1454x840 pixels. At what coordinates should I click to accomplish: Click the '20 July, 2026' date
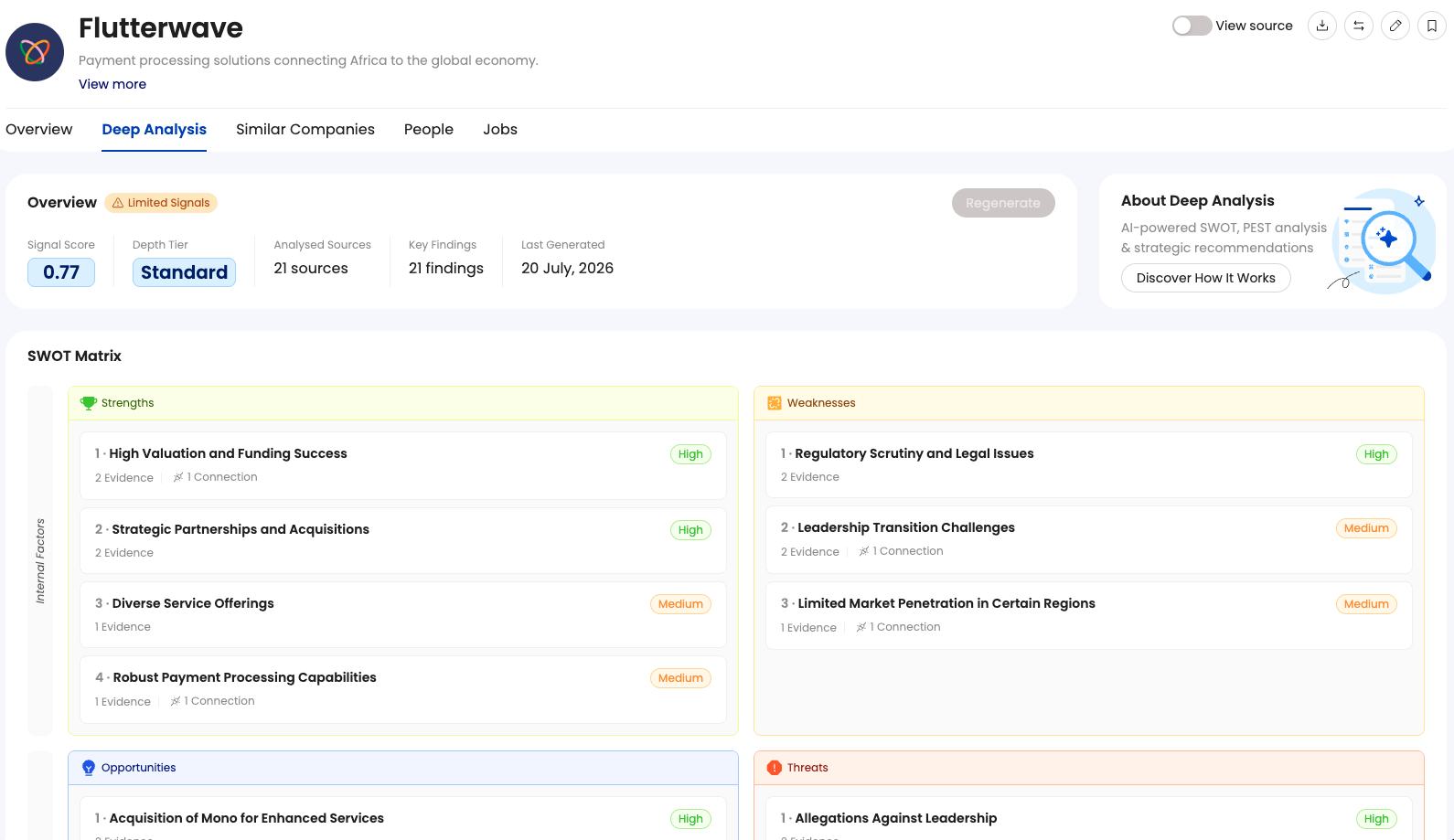pyautogui.click(x=567, y=269)
